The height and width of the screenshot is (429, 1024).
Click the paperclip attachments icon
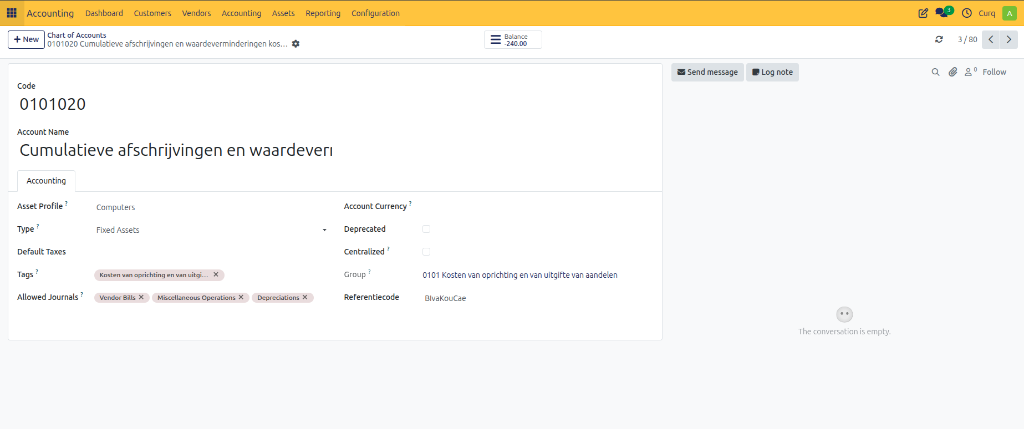click(x=953, y=72)
